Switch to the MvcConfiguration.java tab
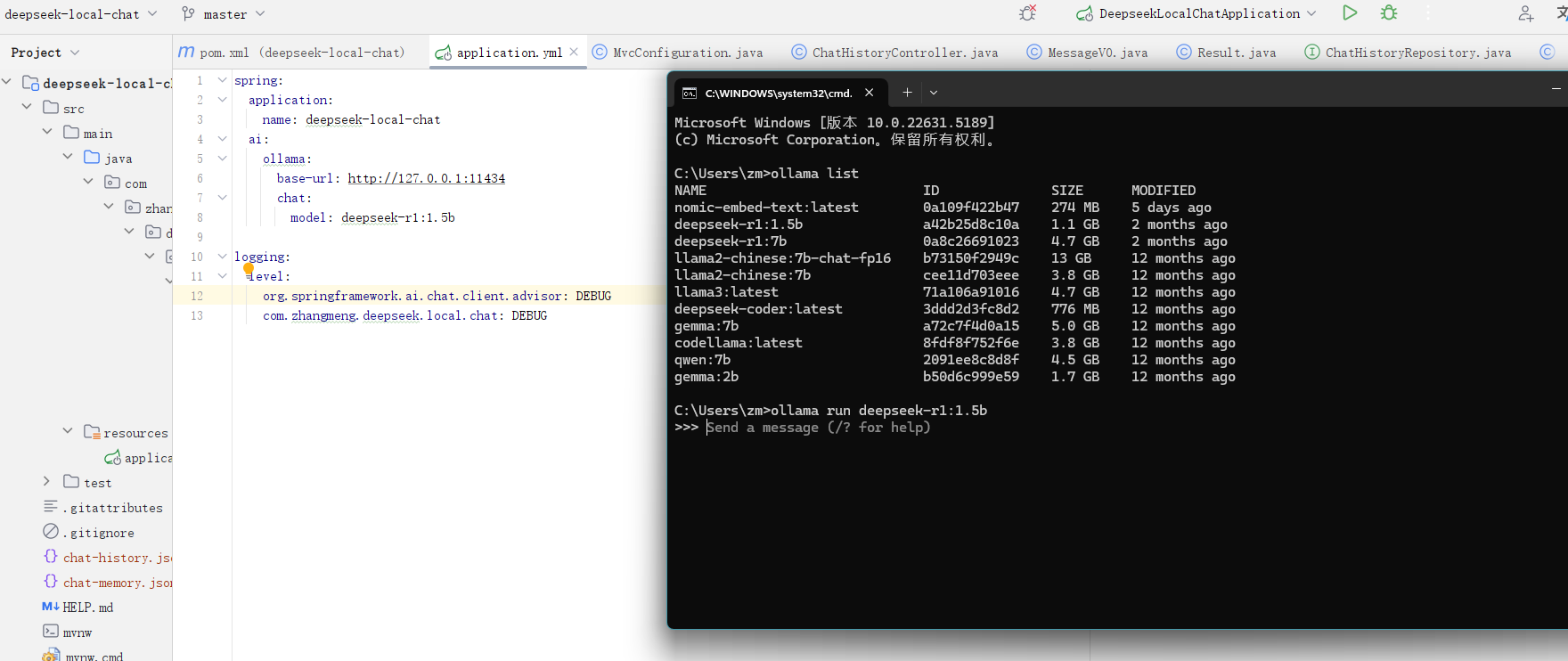This screenshot has width=1568, height=661. (687, 53)
